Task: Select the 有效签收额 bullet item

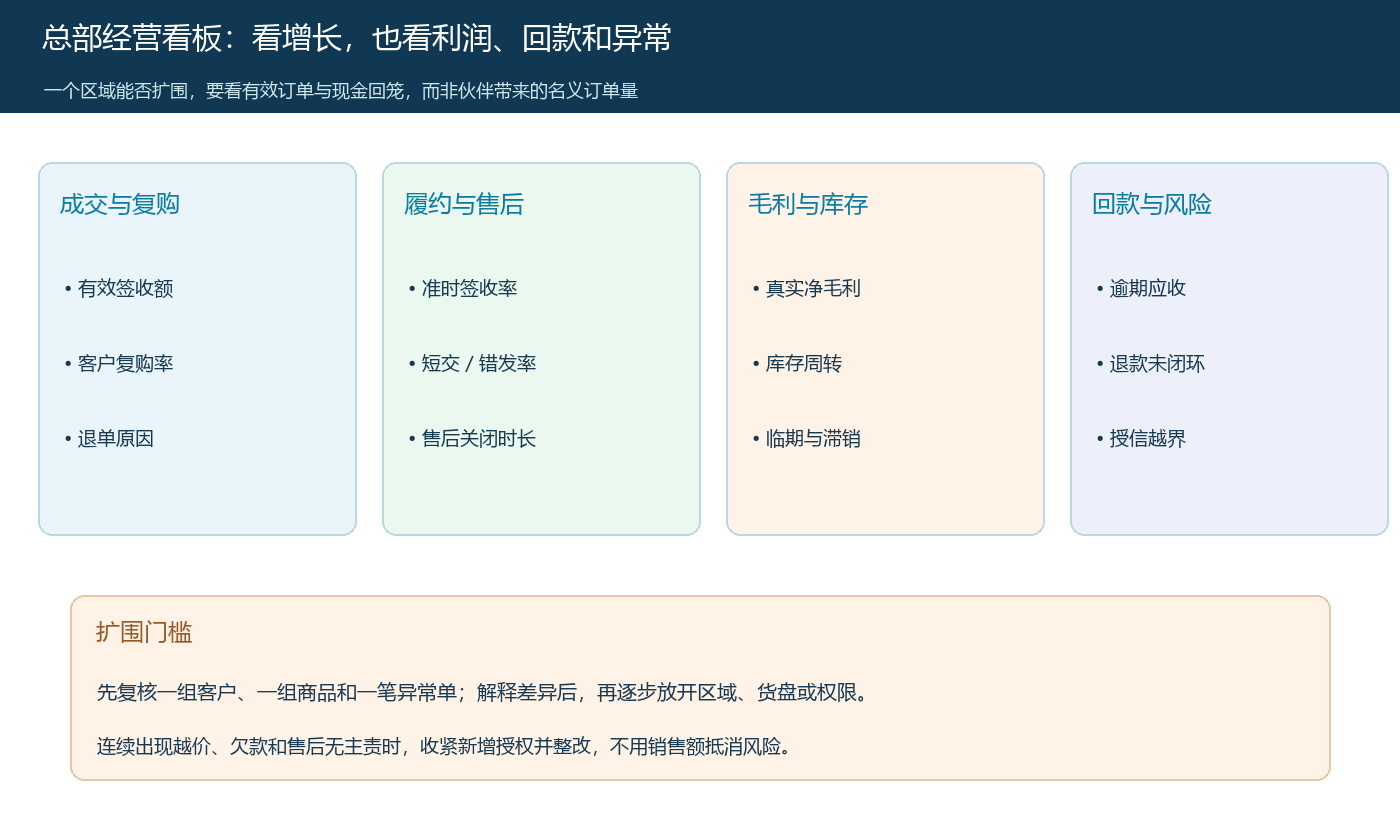Action: [x=119, y=289]
